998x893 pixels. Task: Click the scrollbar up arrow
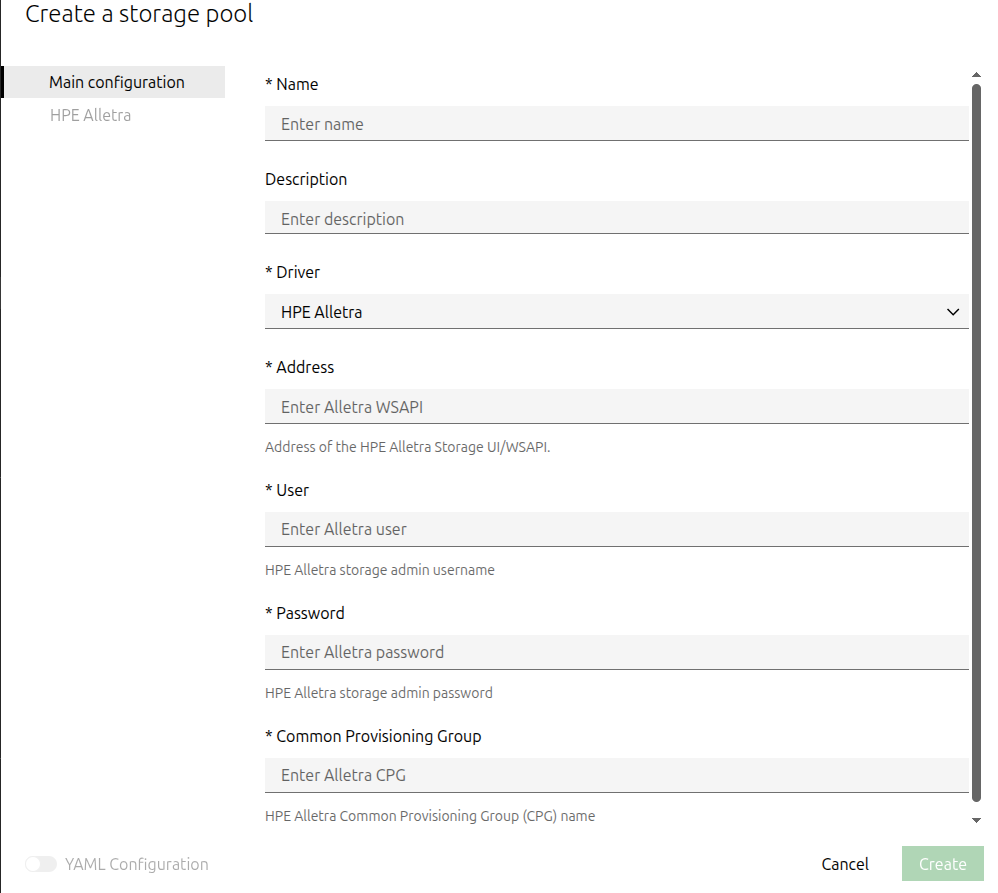[977, 74]
